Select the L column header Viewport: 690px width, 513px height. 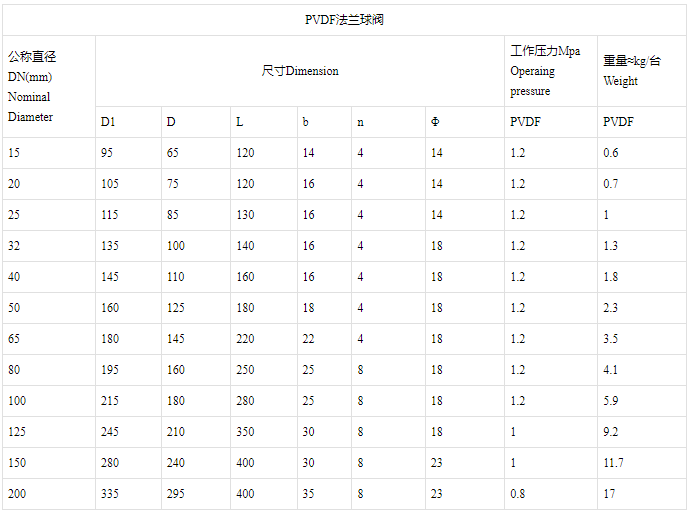[239, 122]
